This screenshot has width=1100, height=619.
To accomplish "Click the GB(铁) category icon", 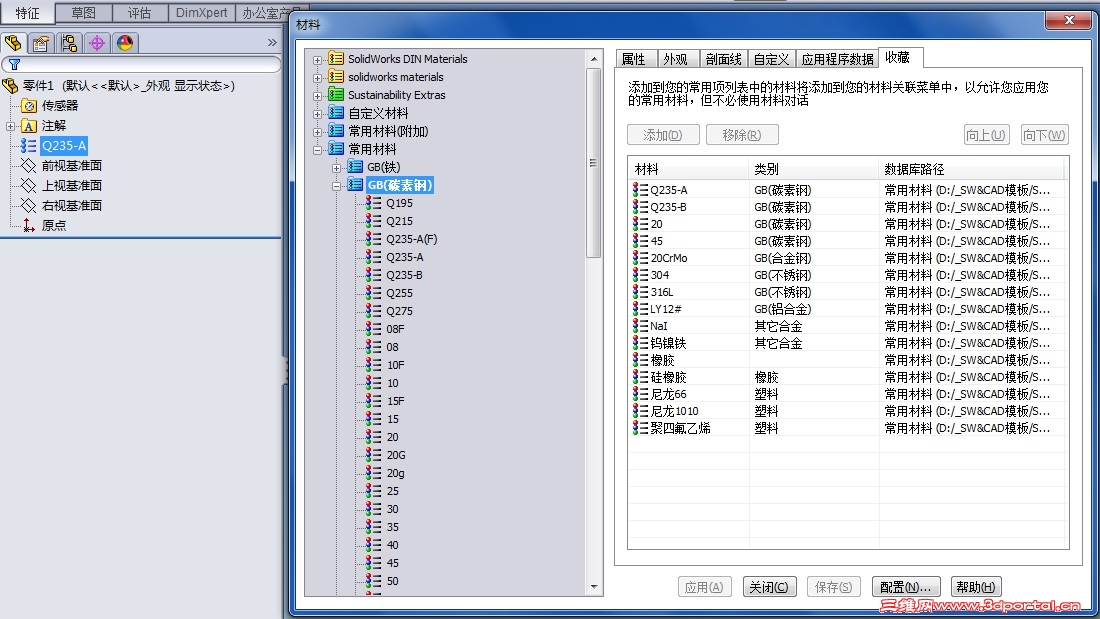I will (x=355, y=166).
